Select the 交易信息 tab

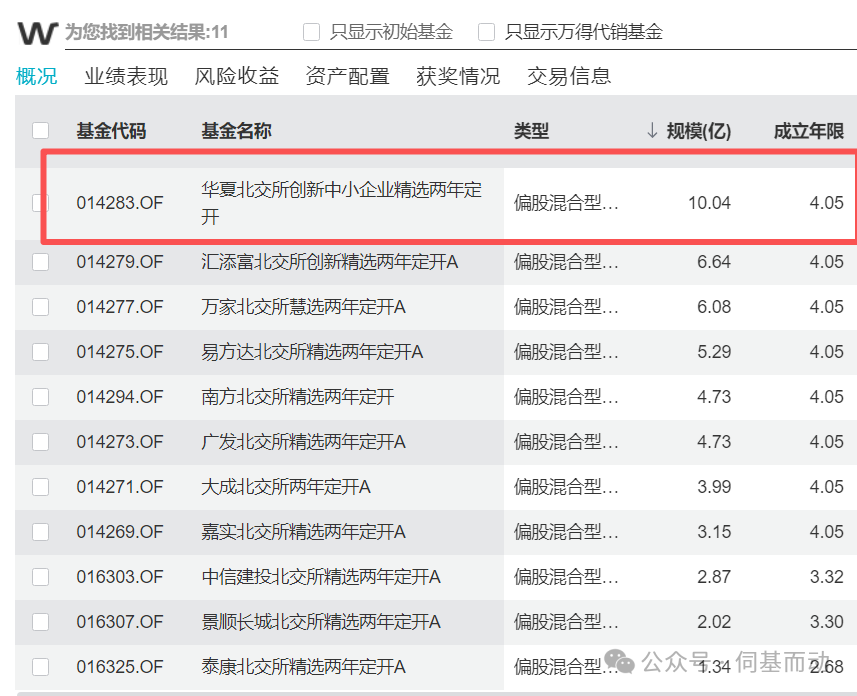(569, 76)
